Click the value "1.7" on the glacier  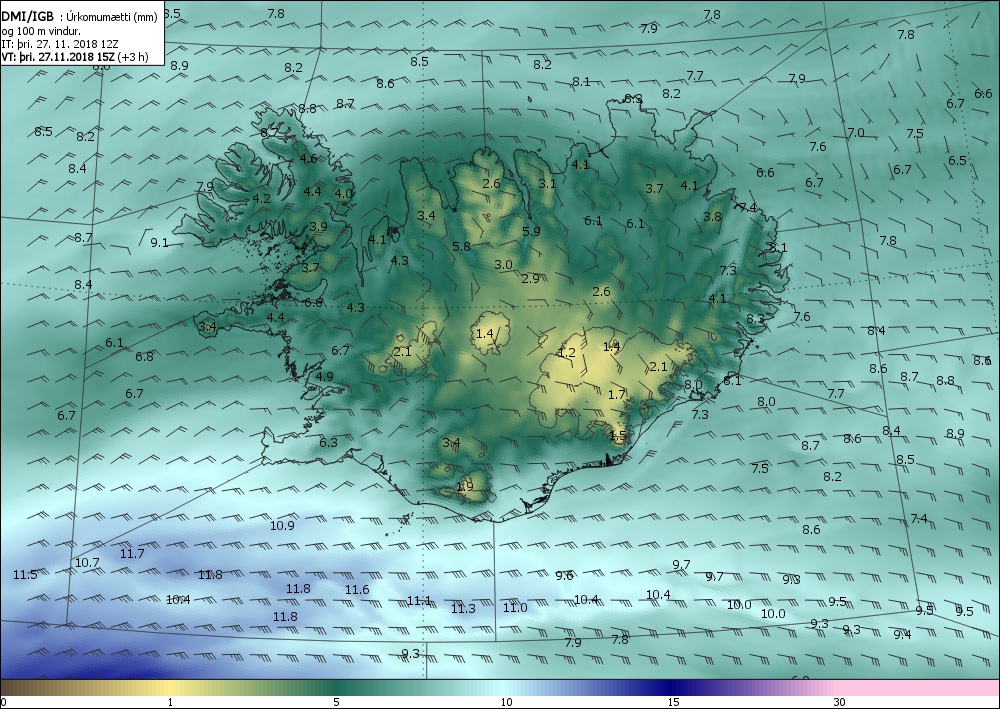[x=617, y=395]
